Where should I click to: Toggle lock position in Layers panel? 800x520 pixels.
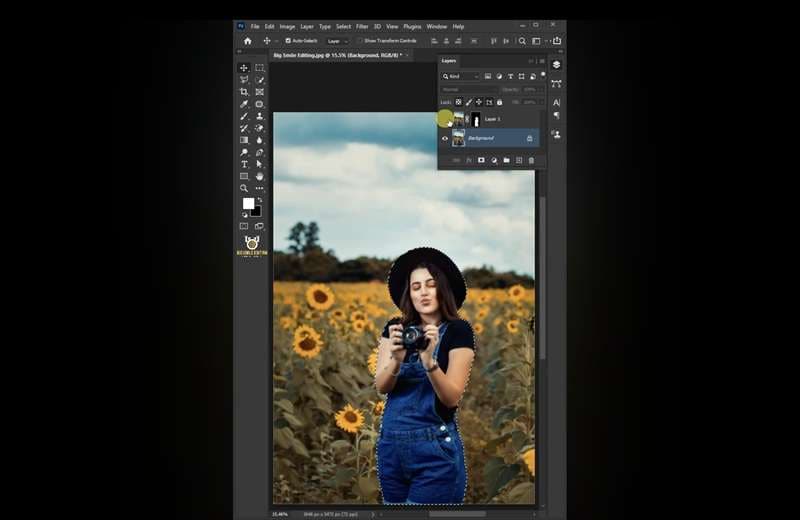coord(479,102)
